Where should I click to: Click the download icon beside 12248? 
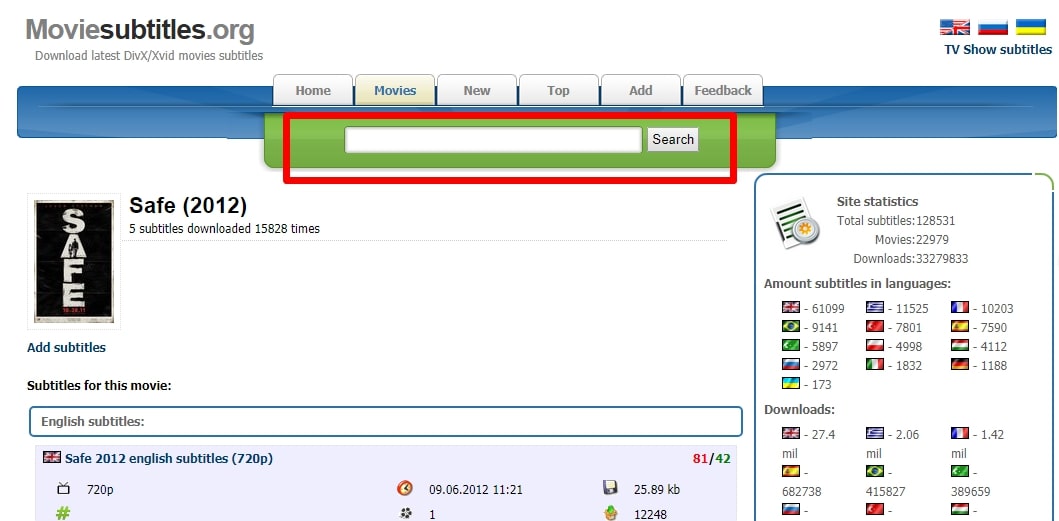pyautogui.click(x=610, y=514)
